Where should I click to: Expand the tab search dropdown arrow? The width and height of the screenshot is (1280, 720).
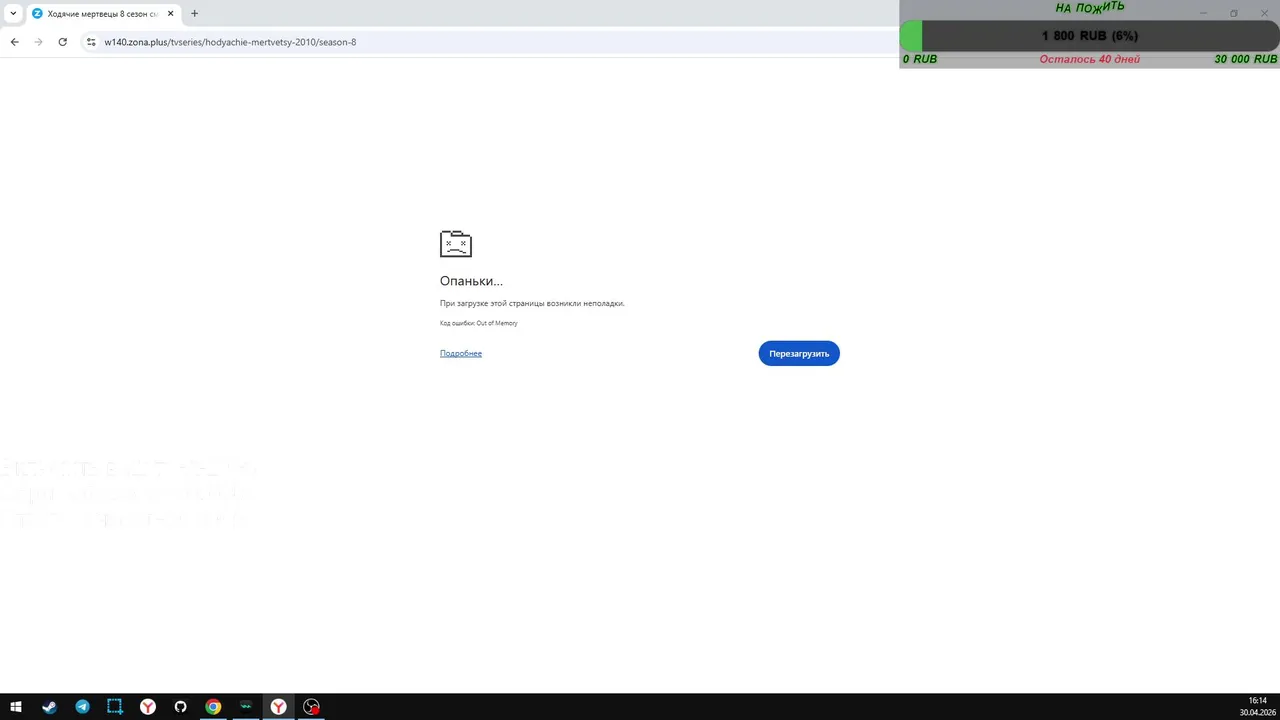tap(13, 14)
